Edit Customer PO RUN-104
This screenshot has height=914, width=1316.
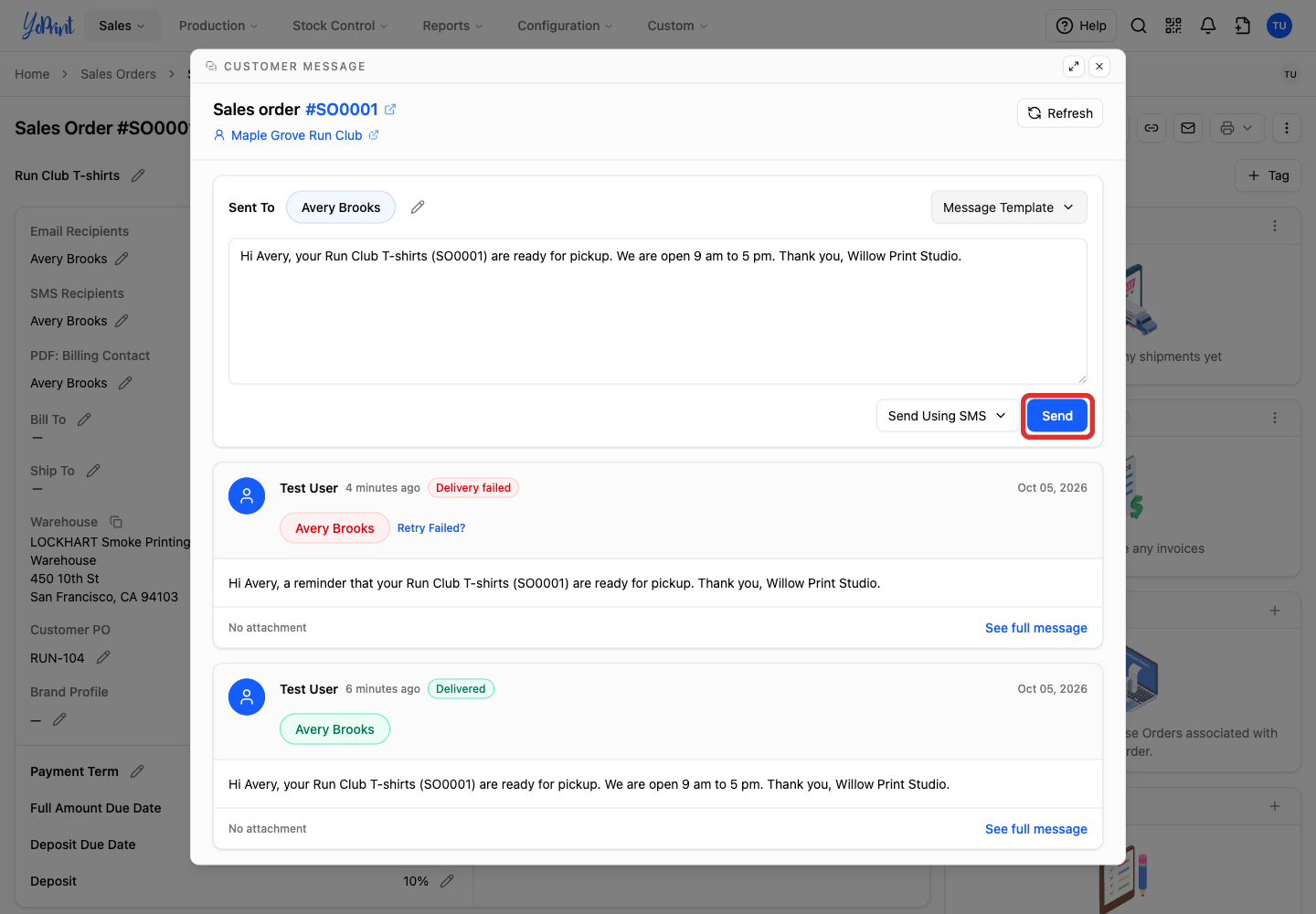click(103, 657)
